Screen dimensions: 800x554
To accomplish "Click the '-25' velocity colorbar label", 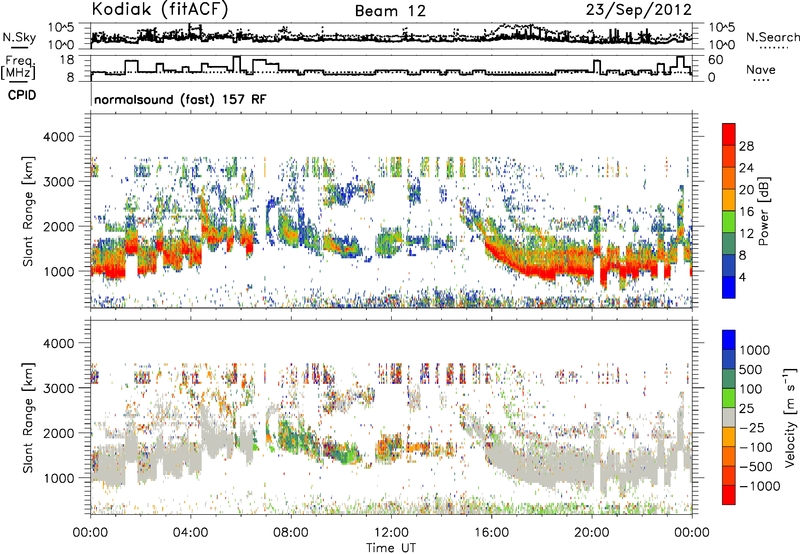I will coord(753,427).
